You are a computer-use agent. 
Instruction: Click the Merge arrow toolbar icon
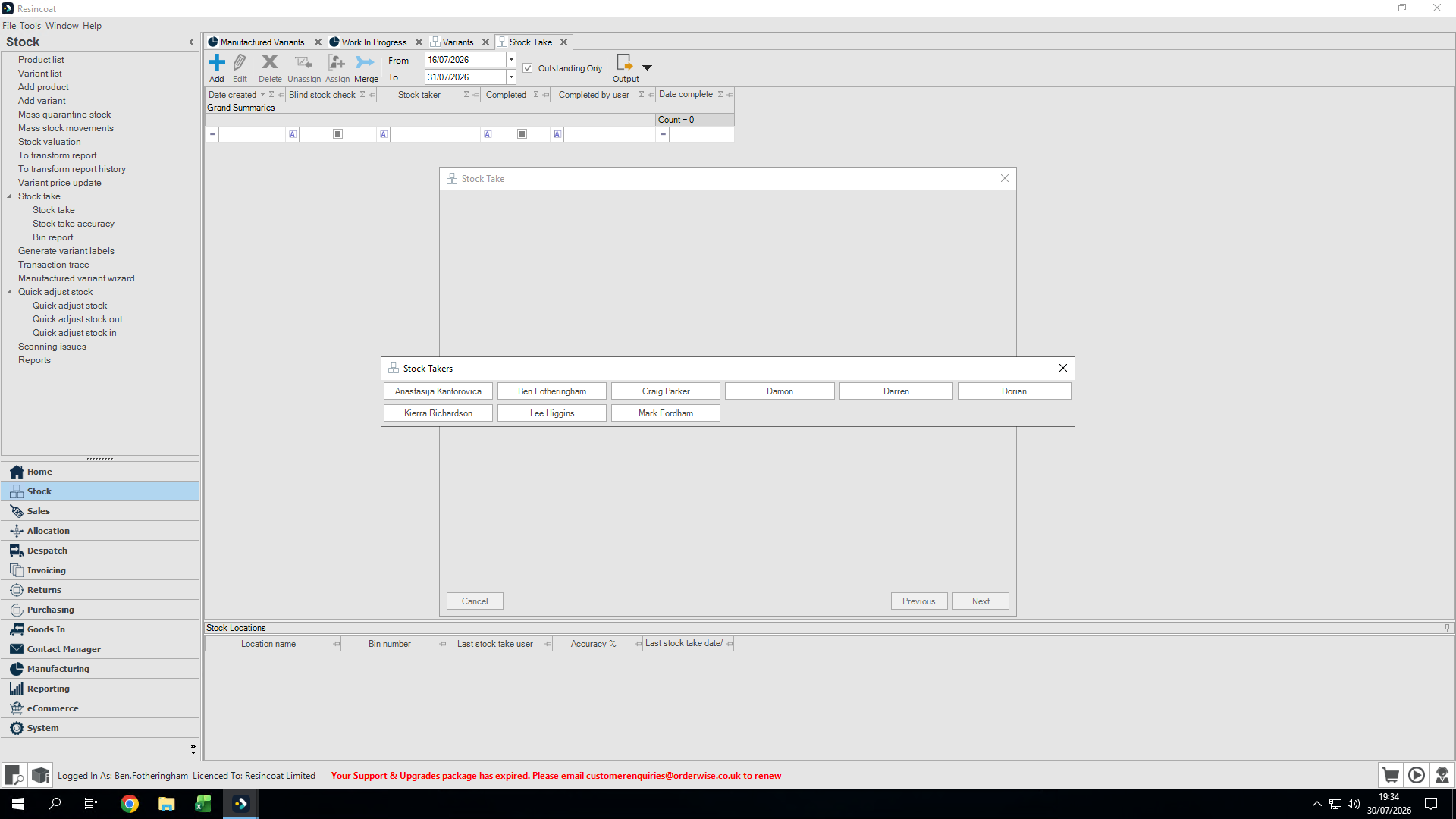[366, 62]
